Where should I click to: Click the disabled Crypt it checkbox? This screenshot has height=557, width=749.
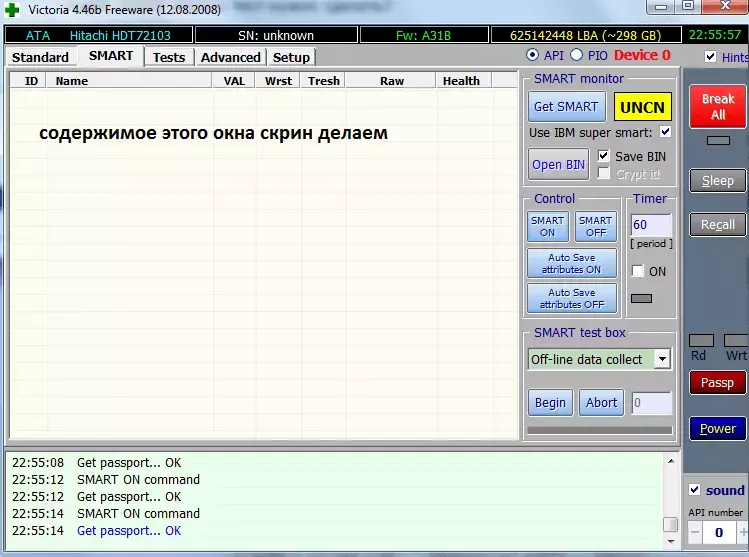(x=604, y=173)
